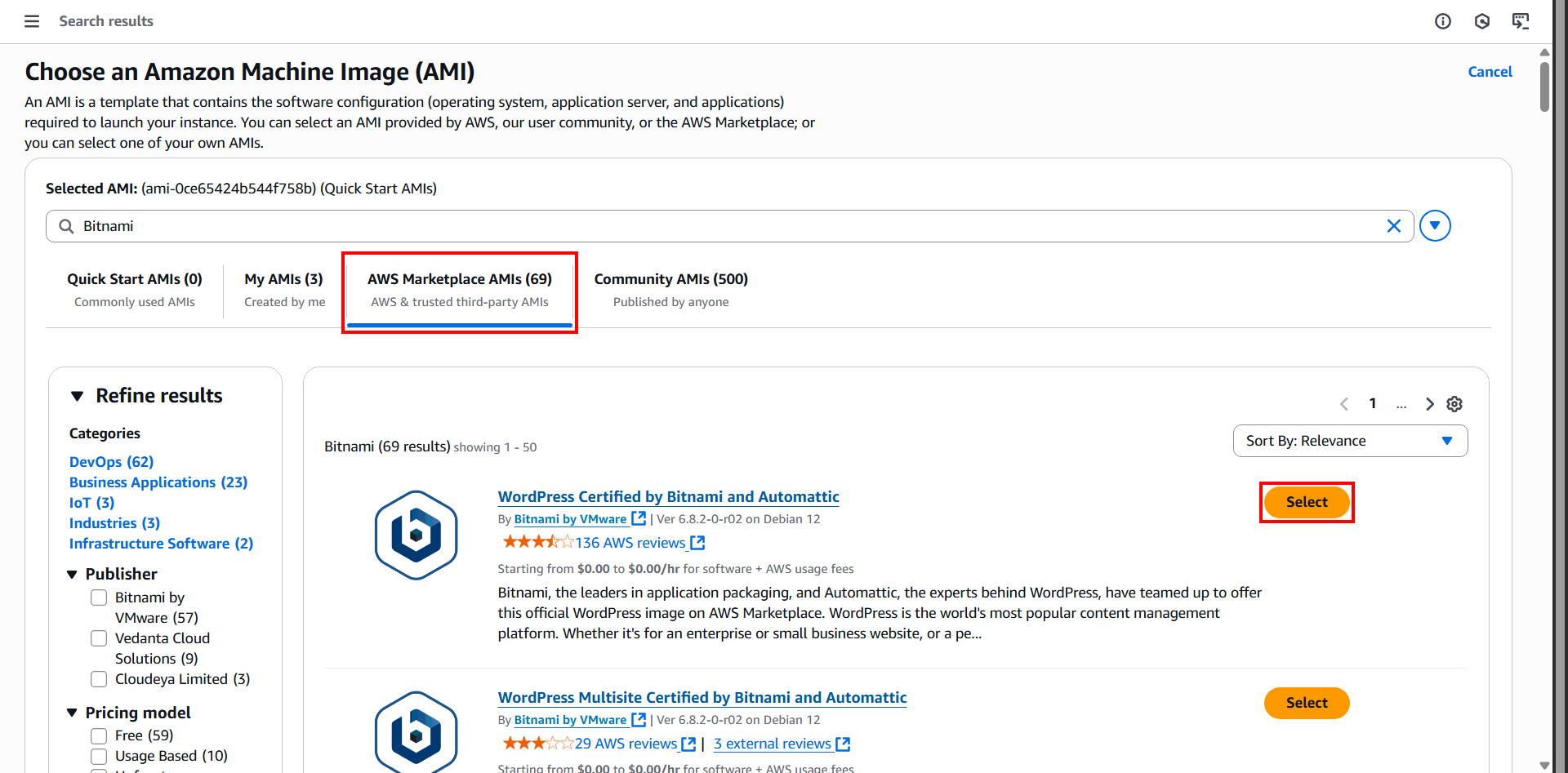This screenshot has width=1568, height=773.
Task: Switch to My AMIs tab
Action: click(x=284, y=290)
